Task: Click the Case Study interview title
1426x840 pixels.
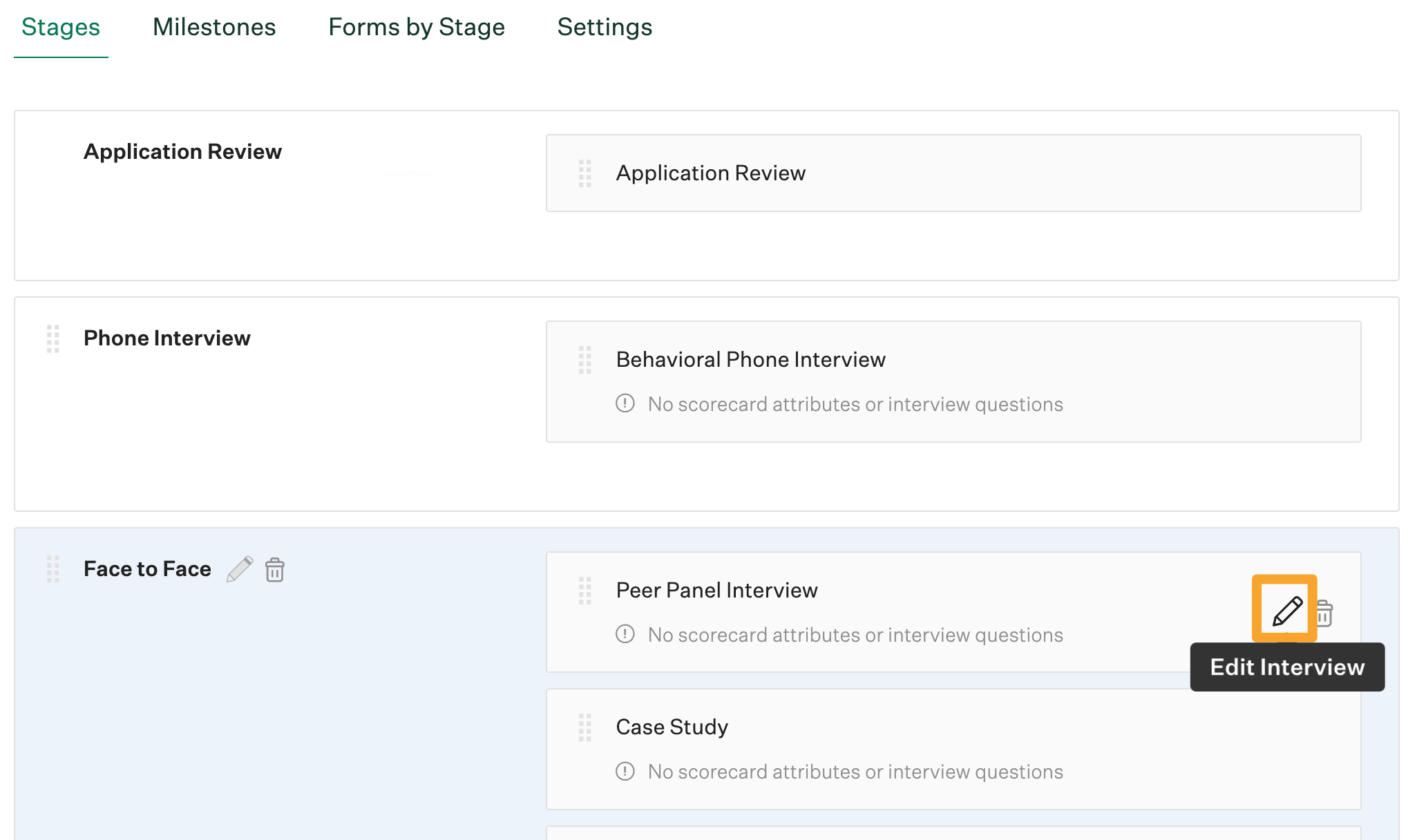Action: 672,727
